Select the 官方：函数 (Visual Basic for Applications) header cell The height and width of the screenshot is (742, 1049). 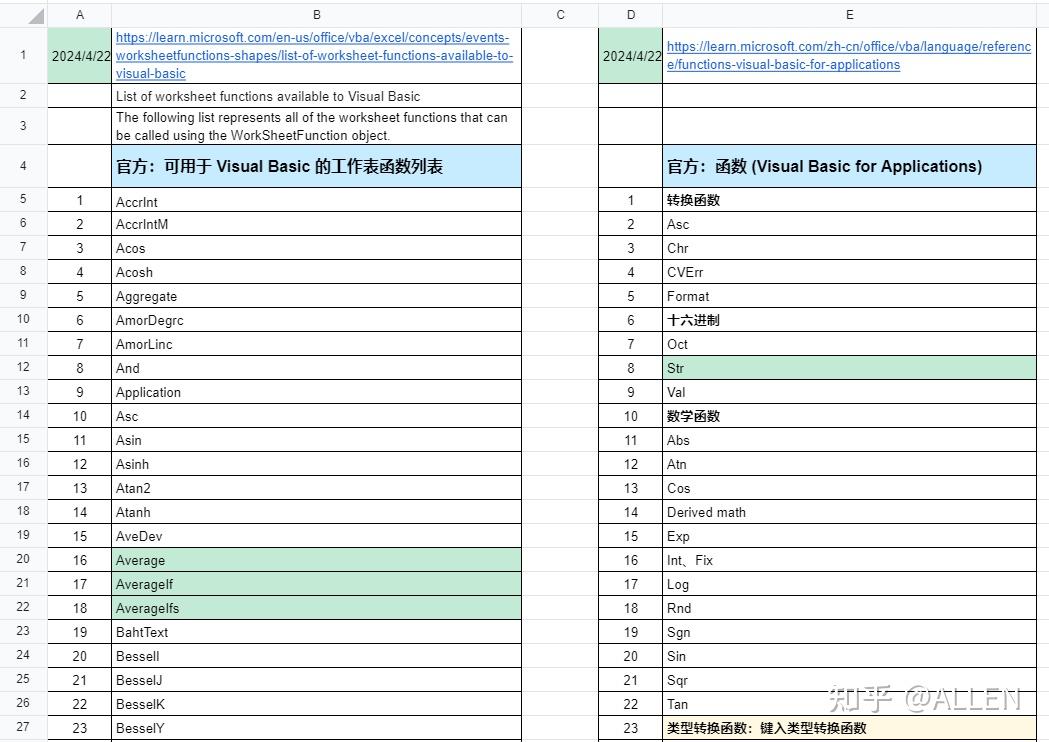(x=848, y=166)
